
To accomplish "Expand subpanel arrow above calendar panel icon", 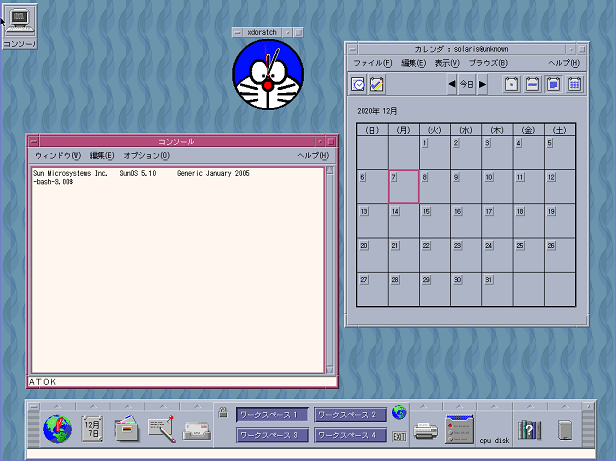I will [93, 406].
